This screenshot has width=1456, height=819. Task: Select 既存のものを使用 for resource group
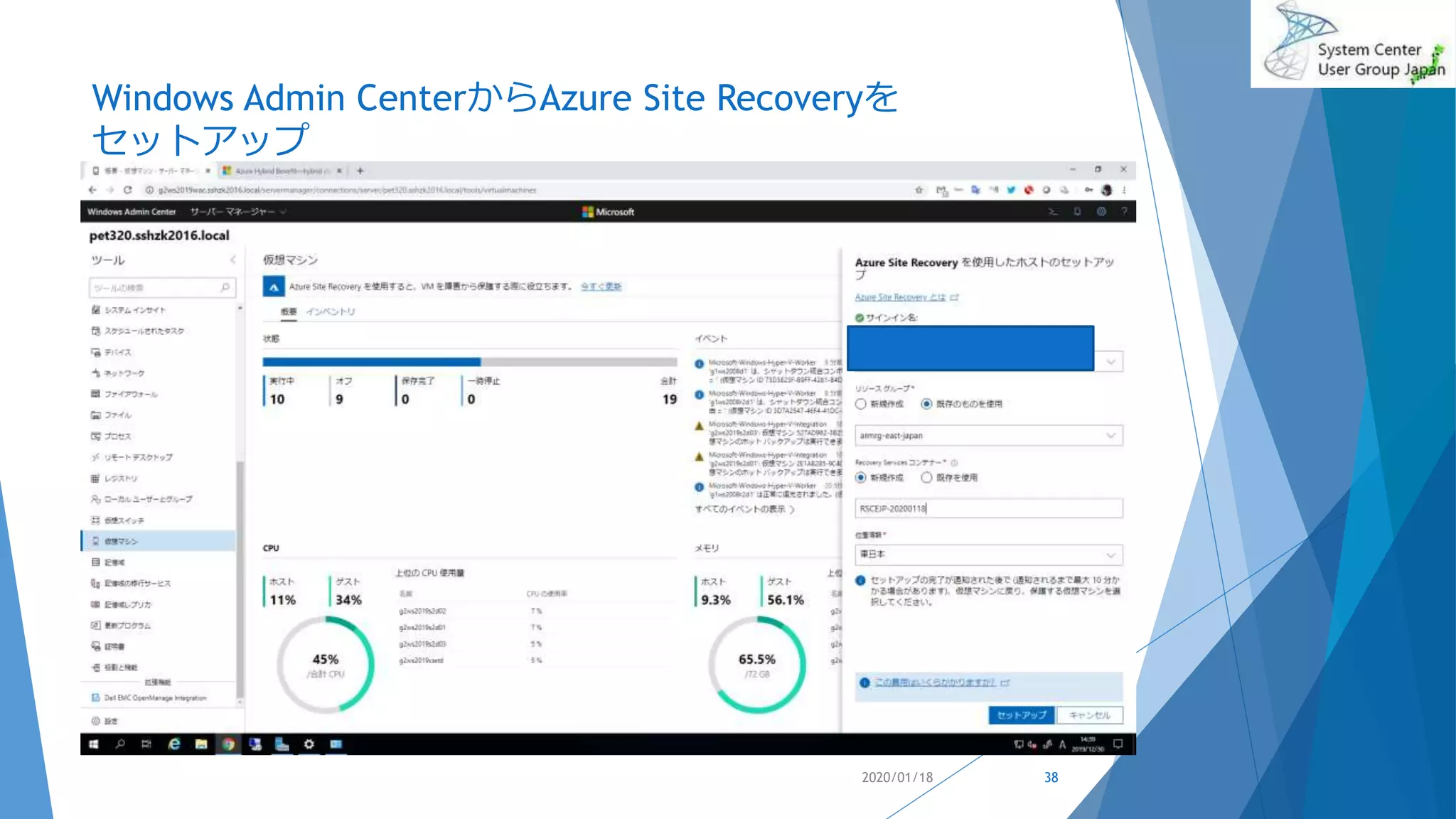point(926,404)
